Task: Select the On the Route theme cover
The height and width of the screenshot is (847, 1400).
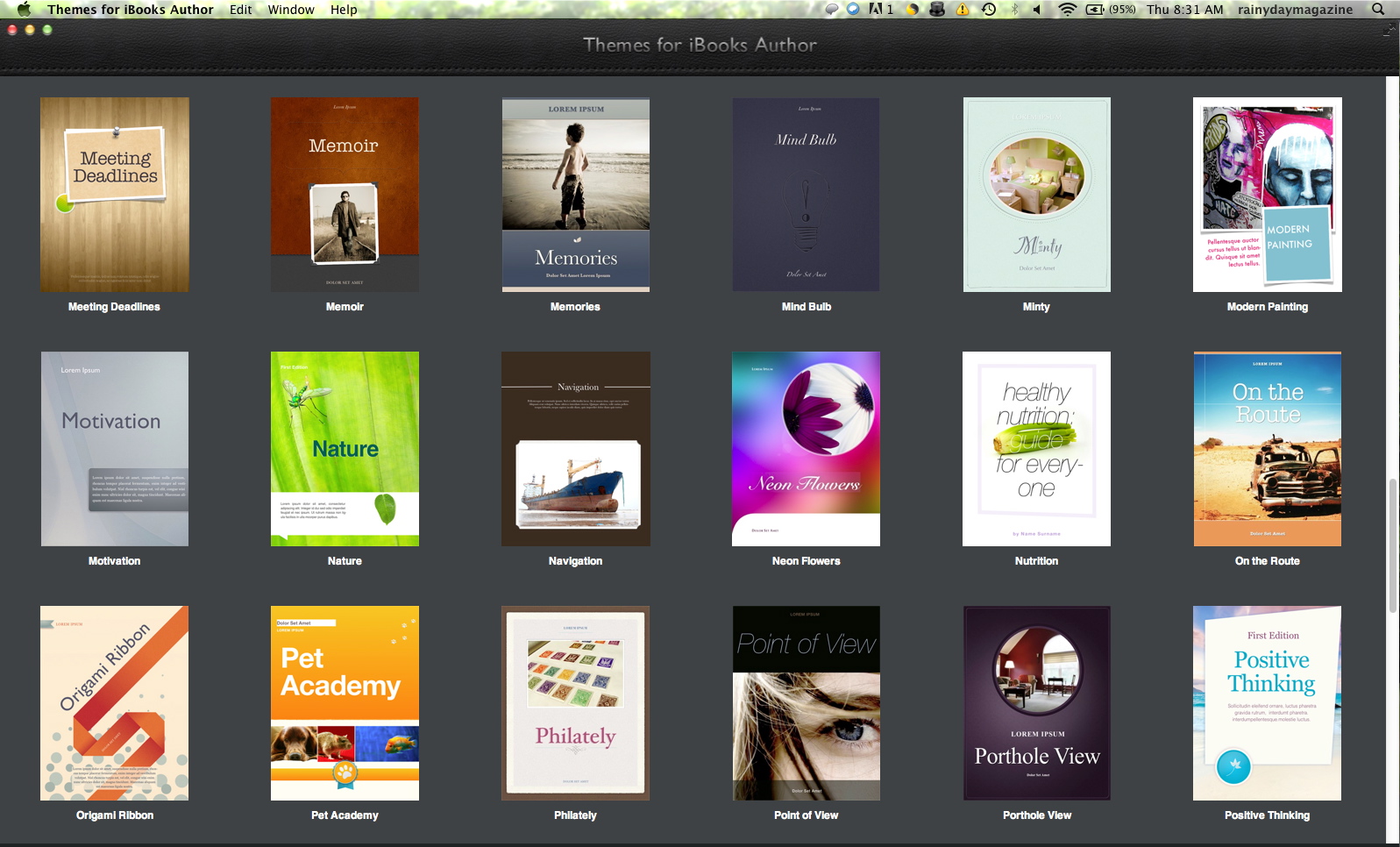Action: coord(1268,449)
